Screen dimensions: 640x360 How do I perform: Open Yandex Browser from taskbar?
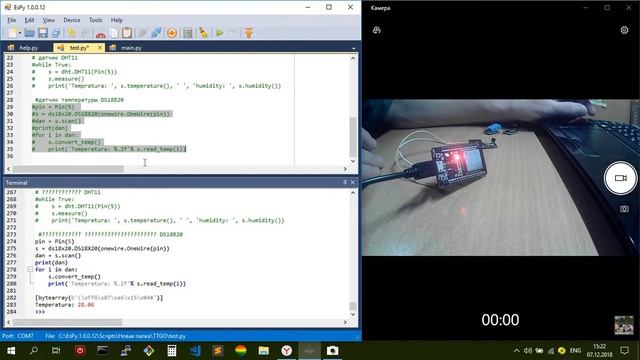coord(287,351)
